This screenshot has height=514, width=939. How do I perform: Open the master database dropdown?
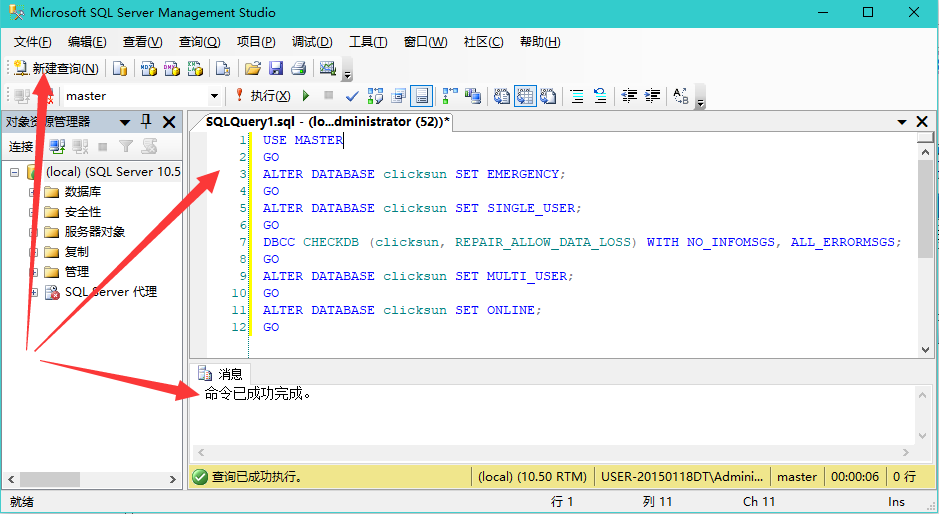pyautogui.click(x=214, y=96)
